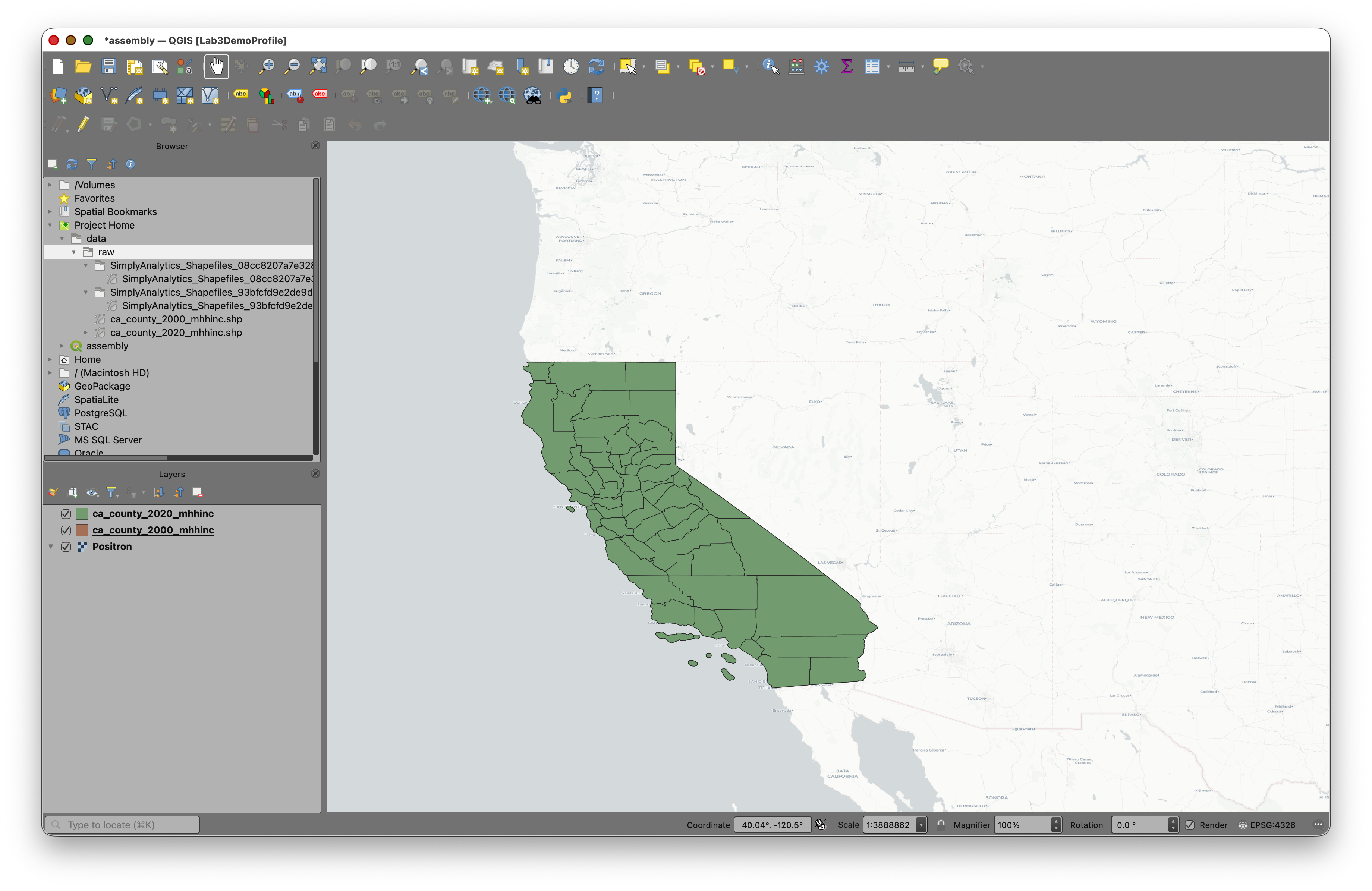Click the Measure Line ruler tool
This screenshot has width=1372, height=891.
point(906,66)
